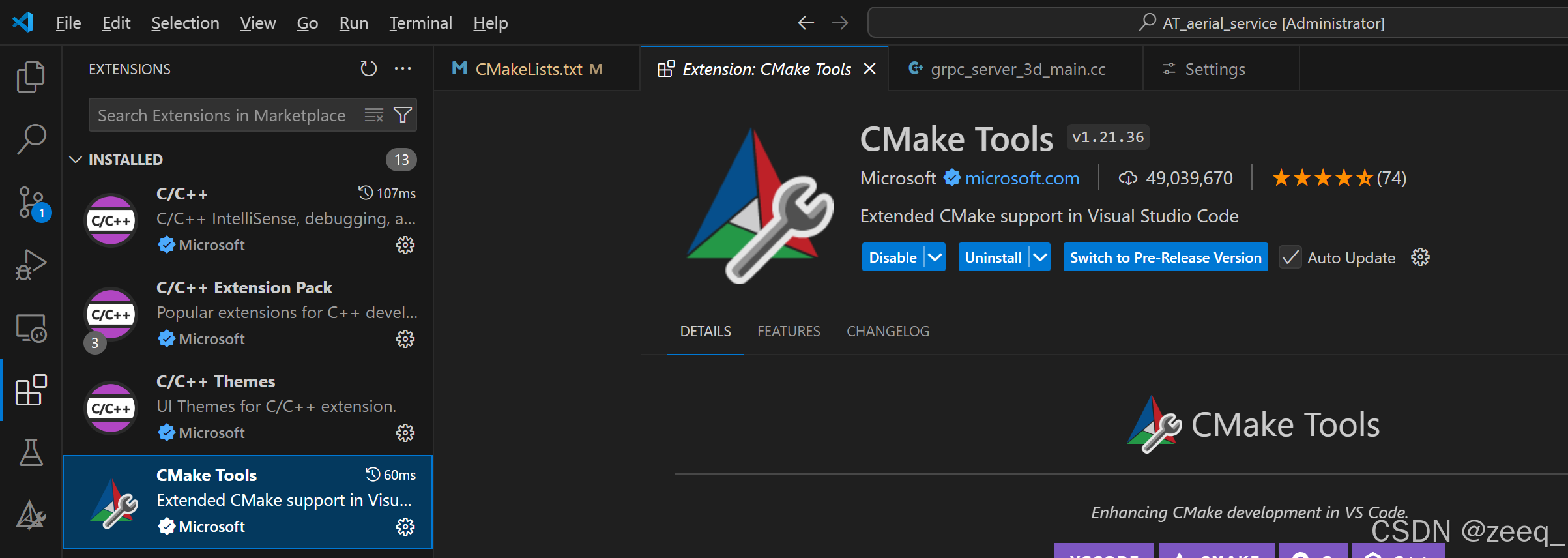
Task: Click the install count download icon
Action: 1127,178
